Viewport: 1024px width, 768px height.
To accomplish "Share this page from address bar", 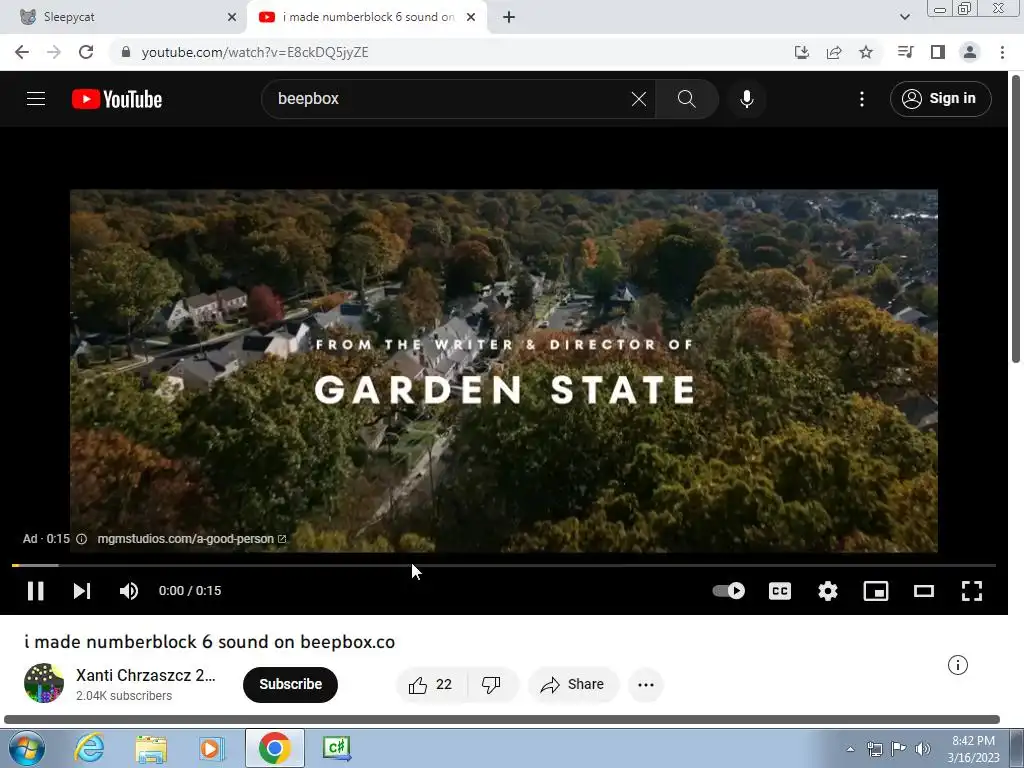I will (x=834, y=52).
